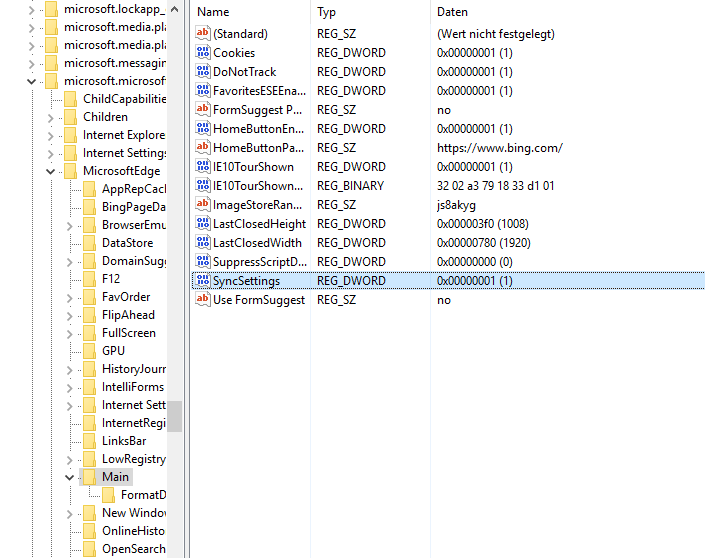The width and height of the screenshot is (705, 558).
Task: Click the https://www.bing.com/ data cell
Action: point(500,147)
